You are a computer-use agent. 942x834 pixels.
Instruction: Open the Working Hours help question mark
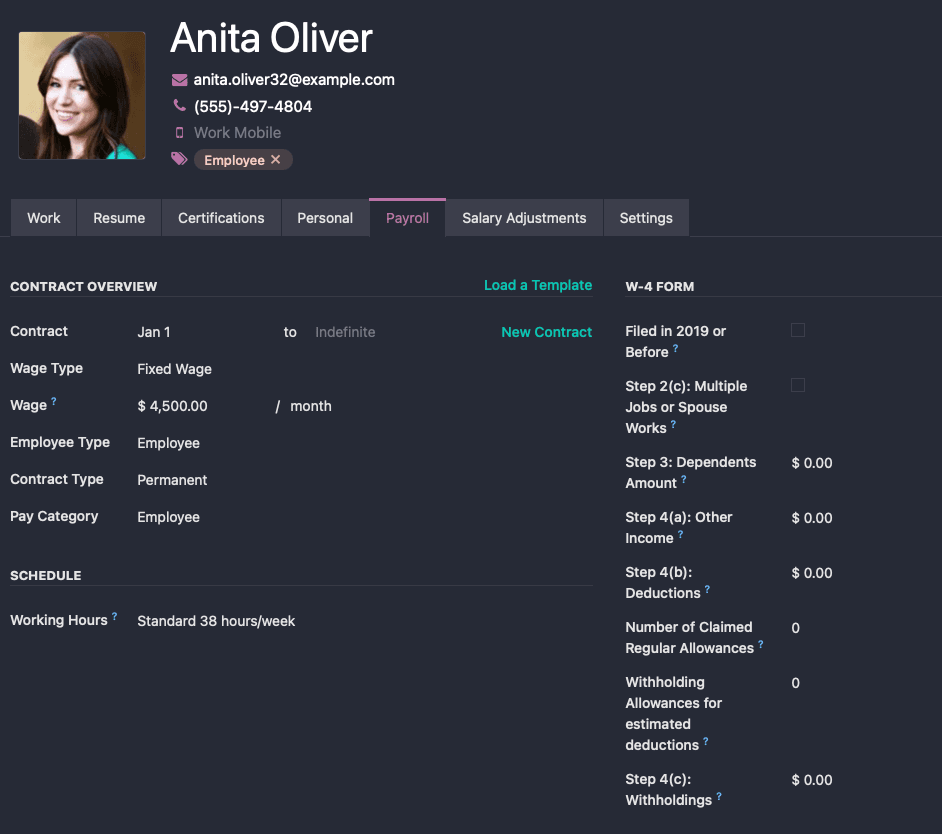[x=114, y=616]
